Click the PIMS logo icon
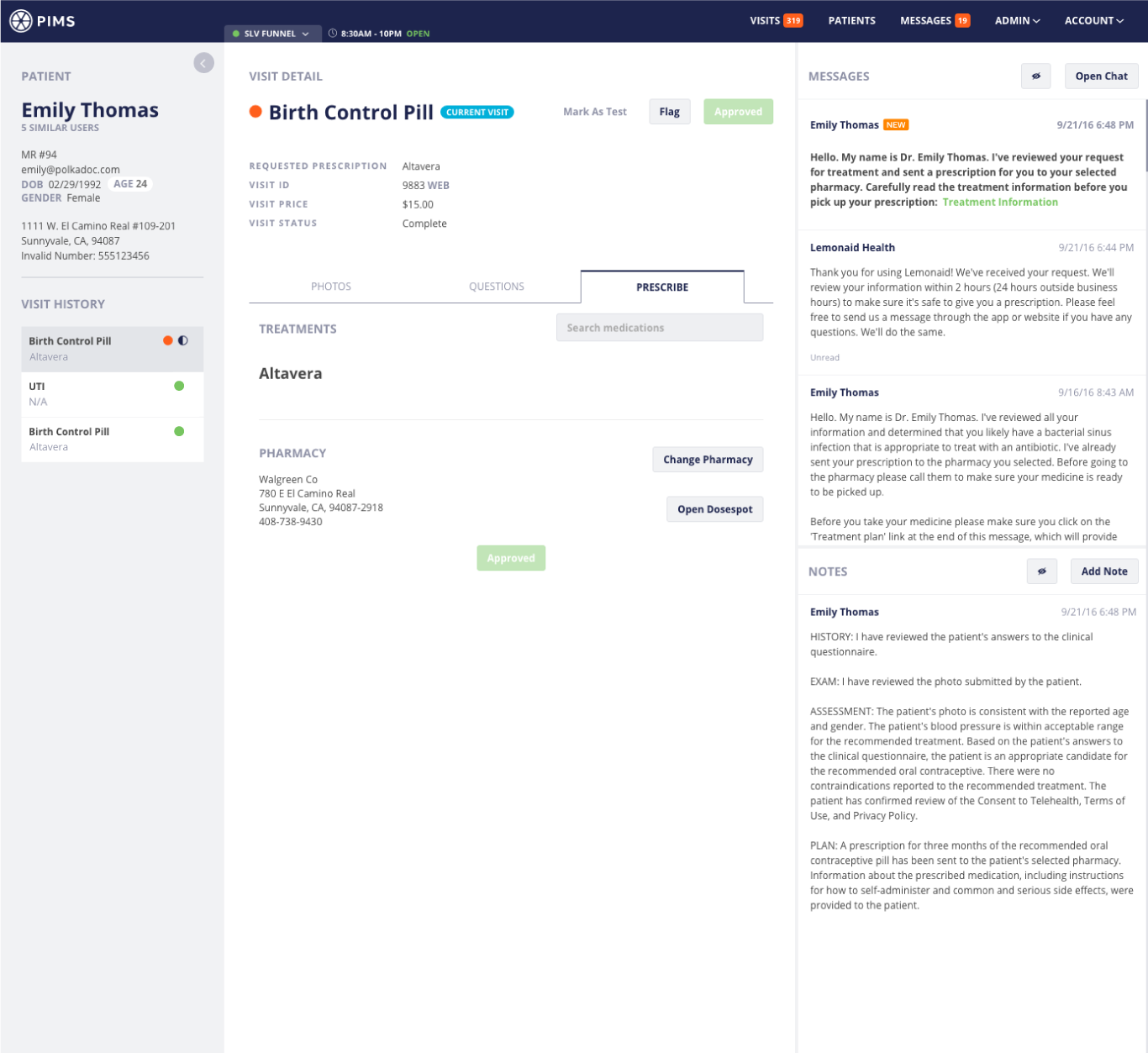Image resolution: width=1148 pixels, height=1053 pixels. (x=21, y=21)
